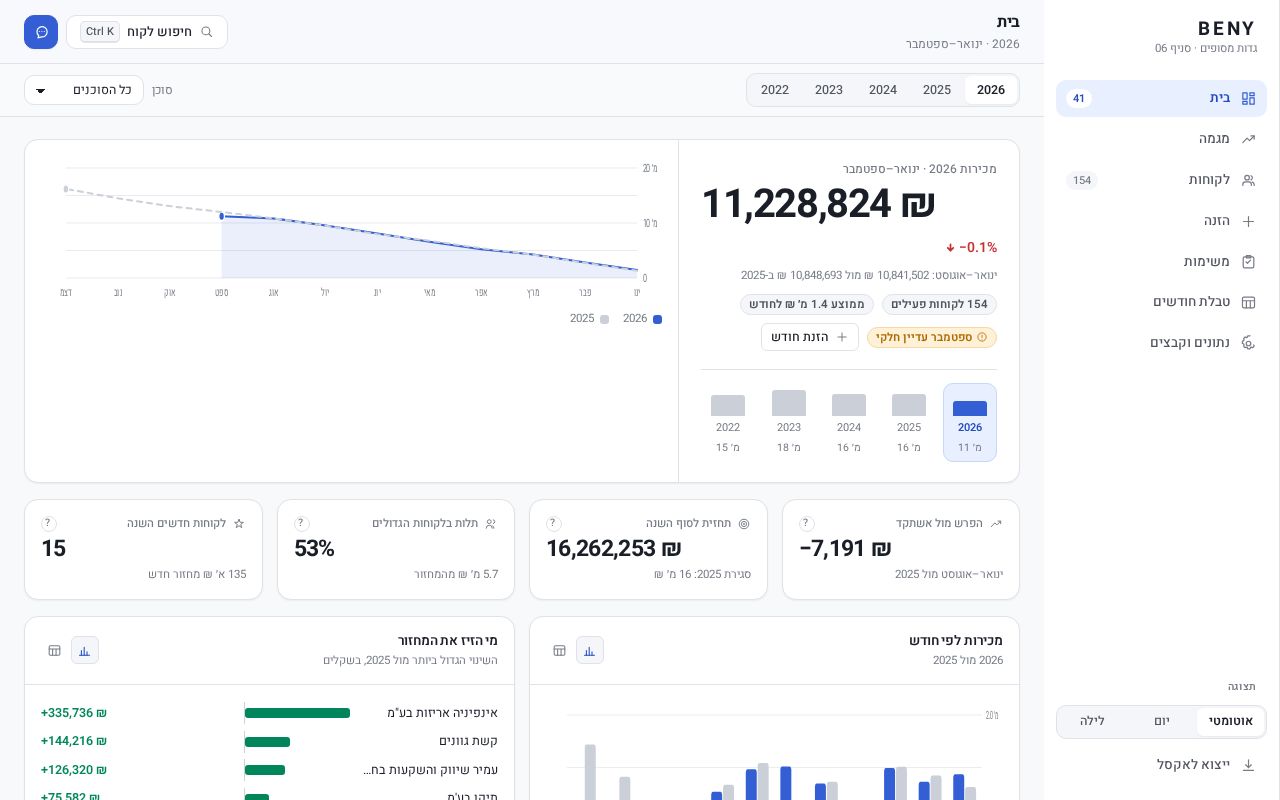
Task: Click the קשת גוונים row name
Action: point(468,741)
